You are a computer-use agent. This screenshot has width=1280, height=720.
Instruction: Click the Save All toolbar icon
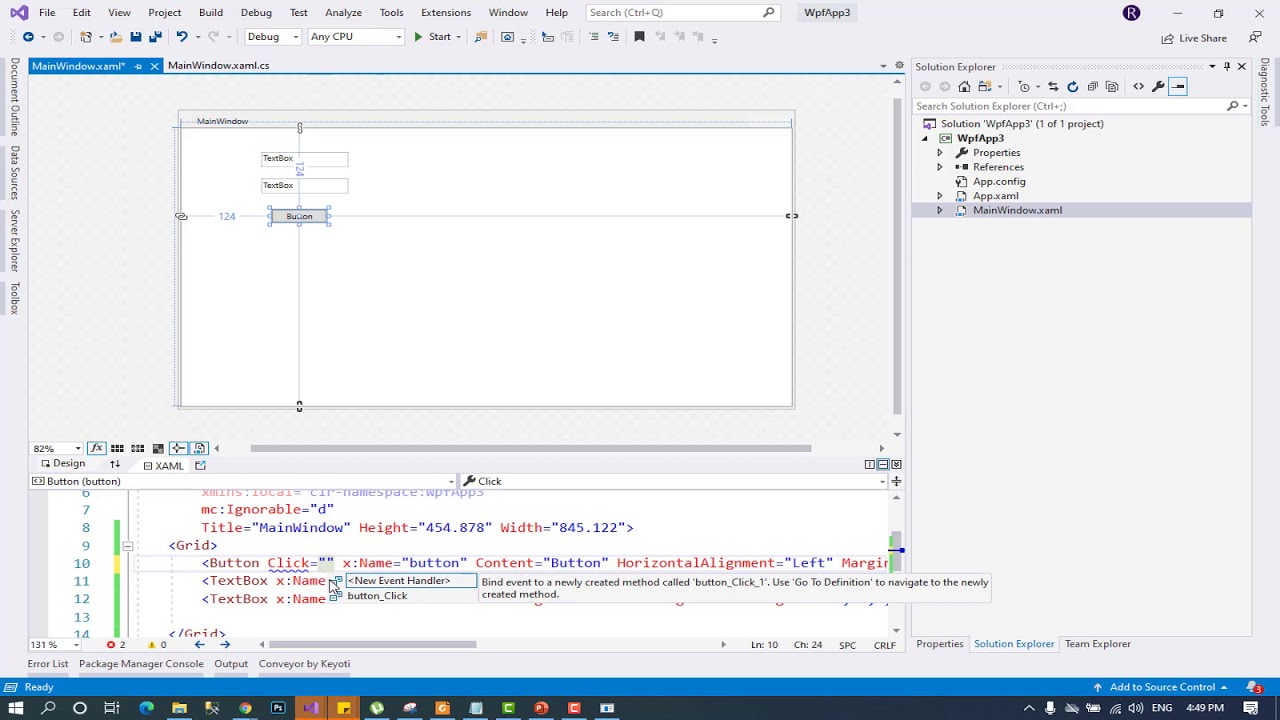point(155,37)
